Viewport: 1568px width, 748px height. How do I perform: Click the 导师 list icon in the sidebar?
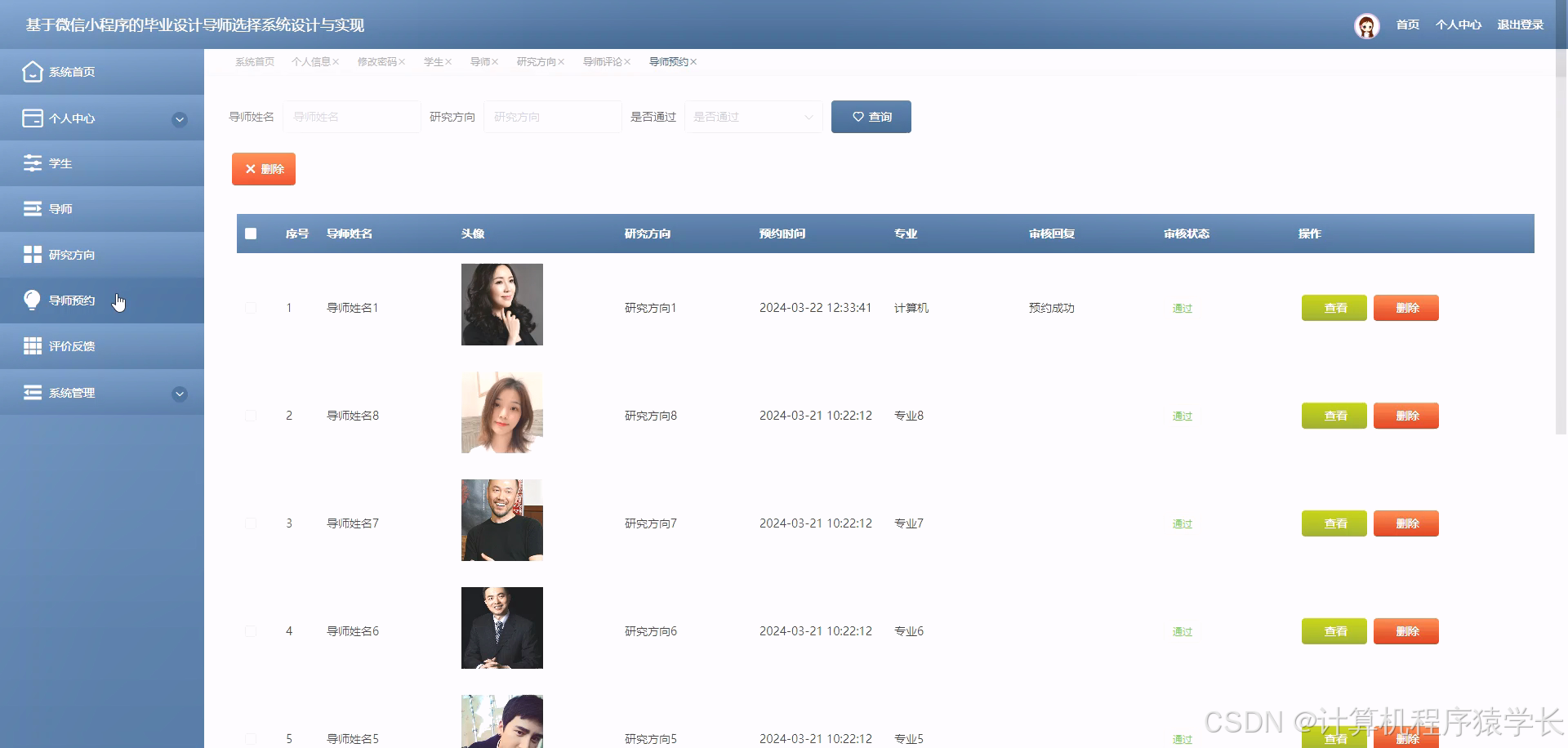[x=32, y=209]
